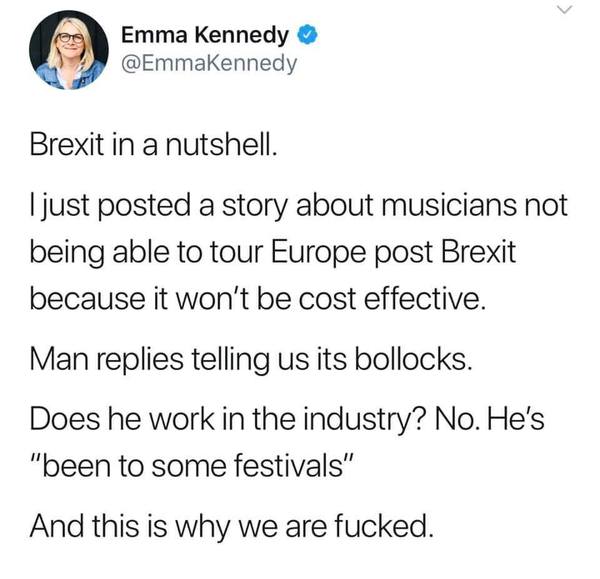Click the blue verified badge
The width and height of the screenshot is (600, 579).
[x=310, y=36]
